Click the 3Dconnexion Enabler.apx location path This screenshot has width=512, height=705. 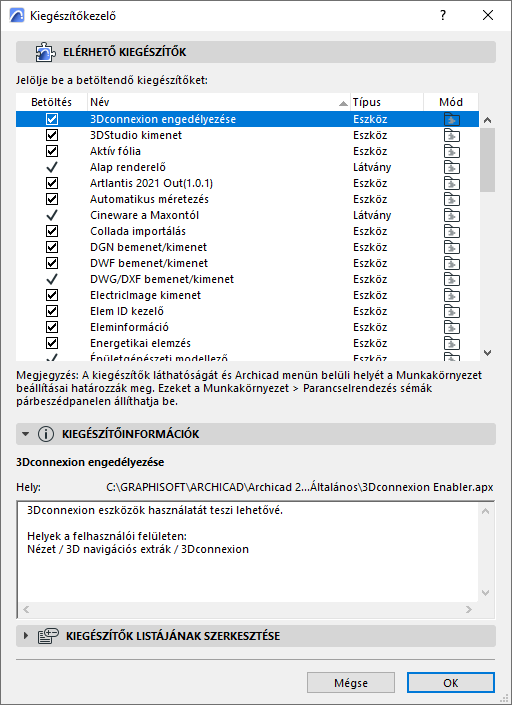coord(300,487)
